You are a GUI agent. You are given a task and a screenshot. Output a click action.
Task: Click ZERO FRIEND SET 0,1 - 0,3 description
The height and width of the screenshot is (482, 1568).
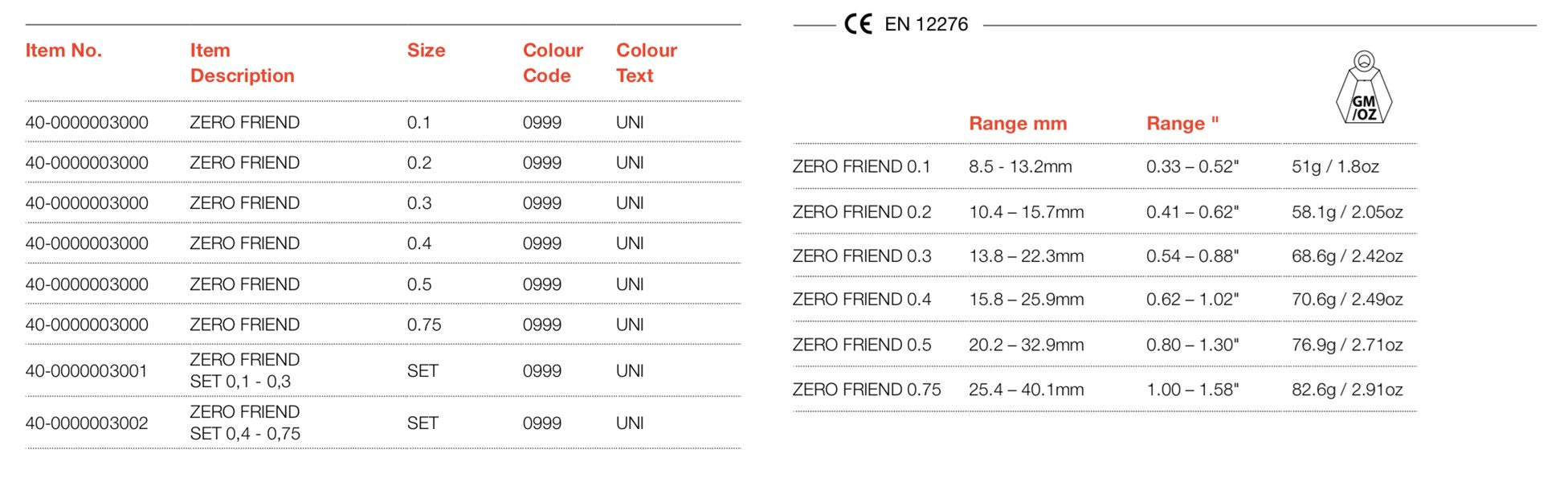[244, 370]
